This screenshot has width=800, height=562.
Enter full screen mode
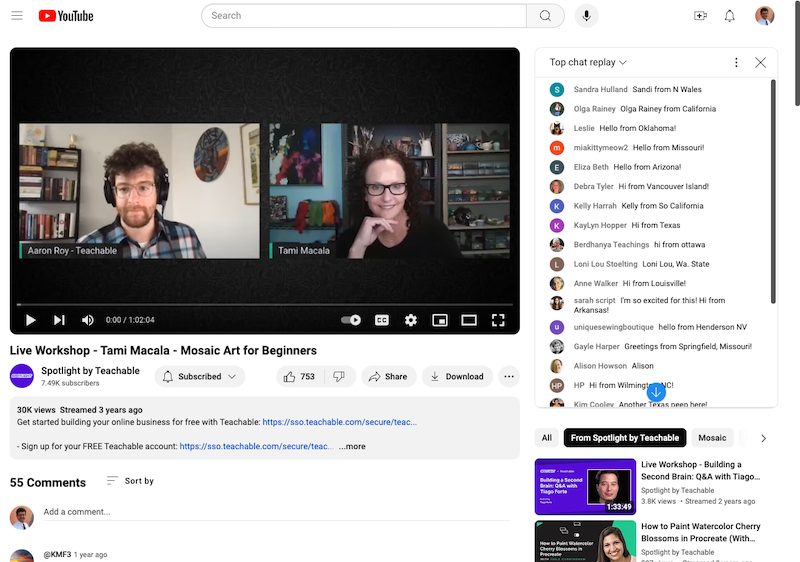[x=498, y=320]
